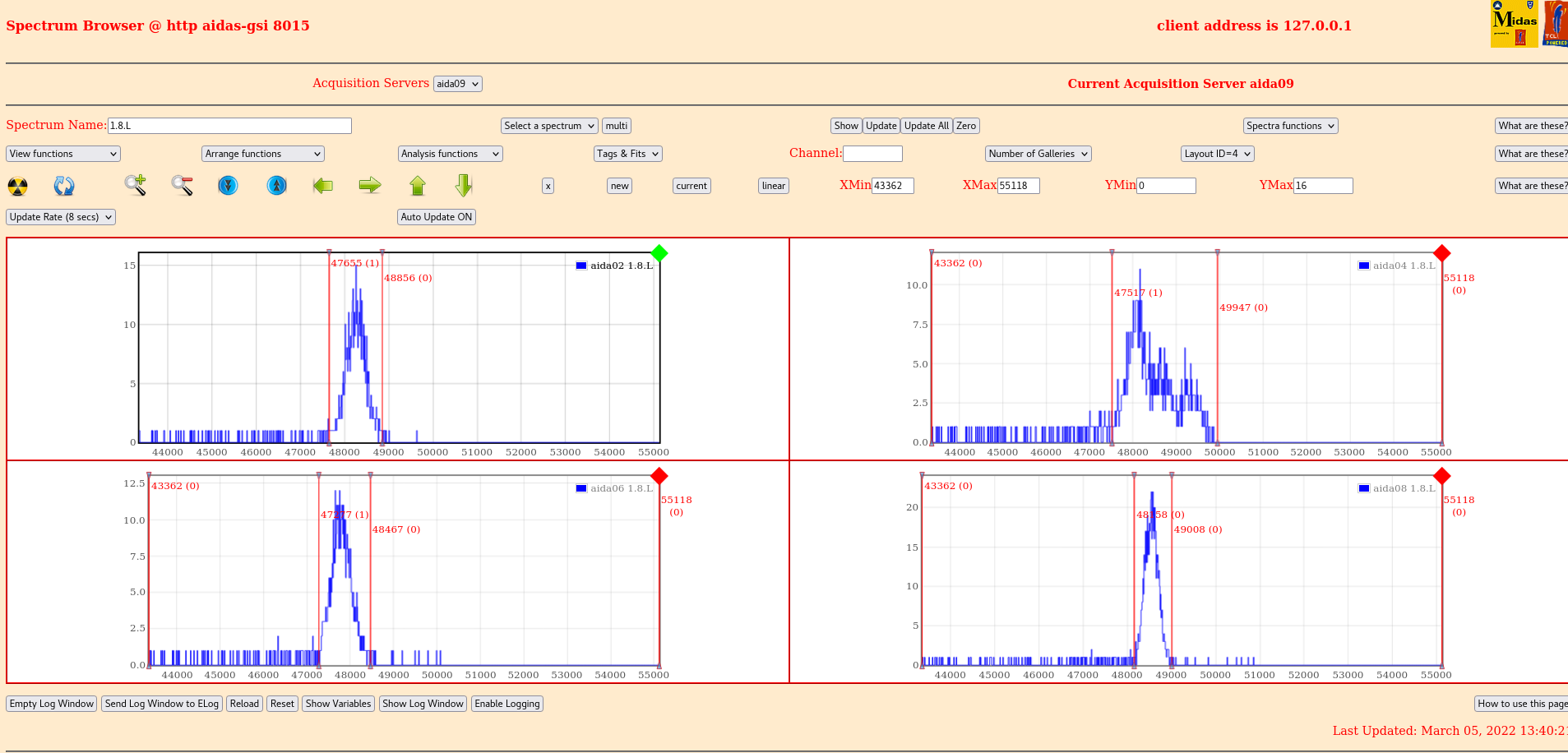
Task: Click What are these? beside Spectra functions
Action: click(1532, 126)
